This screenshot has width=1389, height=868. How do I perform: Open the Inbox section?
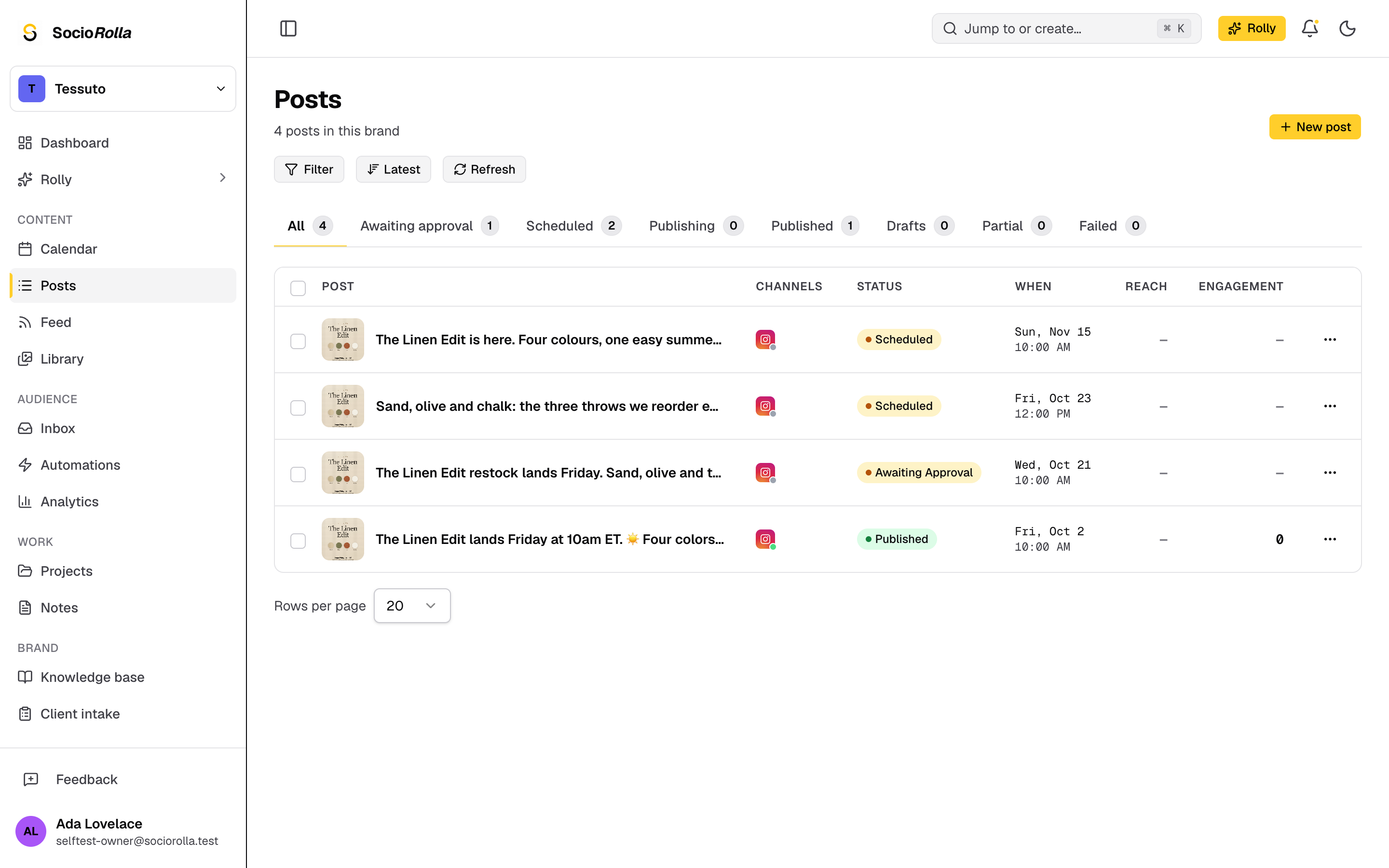123,428
